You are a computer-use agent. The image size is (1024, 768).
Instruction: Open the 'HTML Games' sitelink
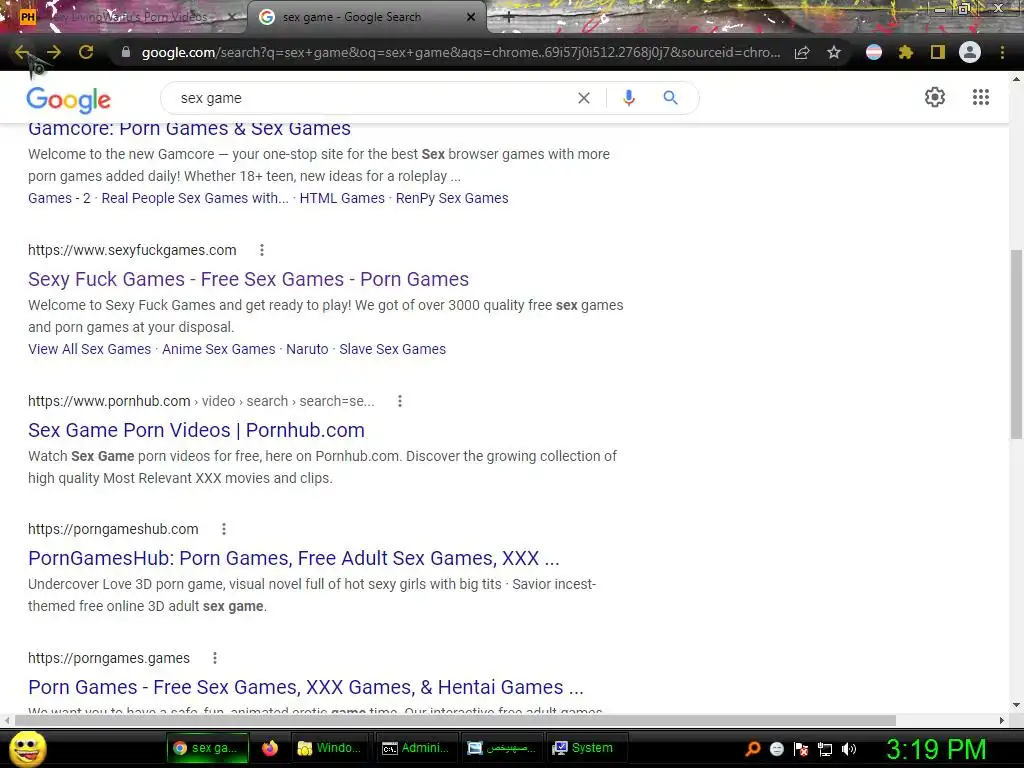tap(342, 198)
